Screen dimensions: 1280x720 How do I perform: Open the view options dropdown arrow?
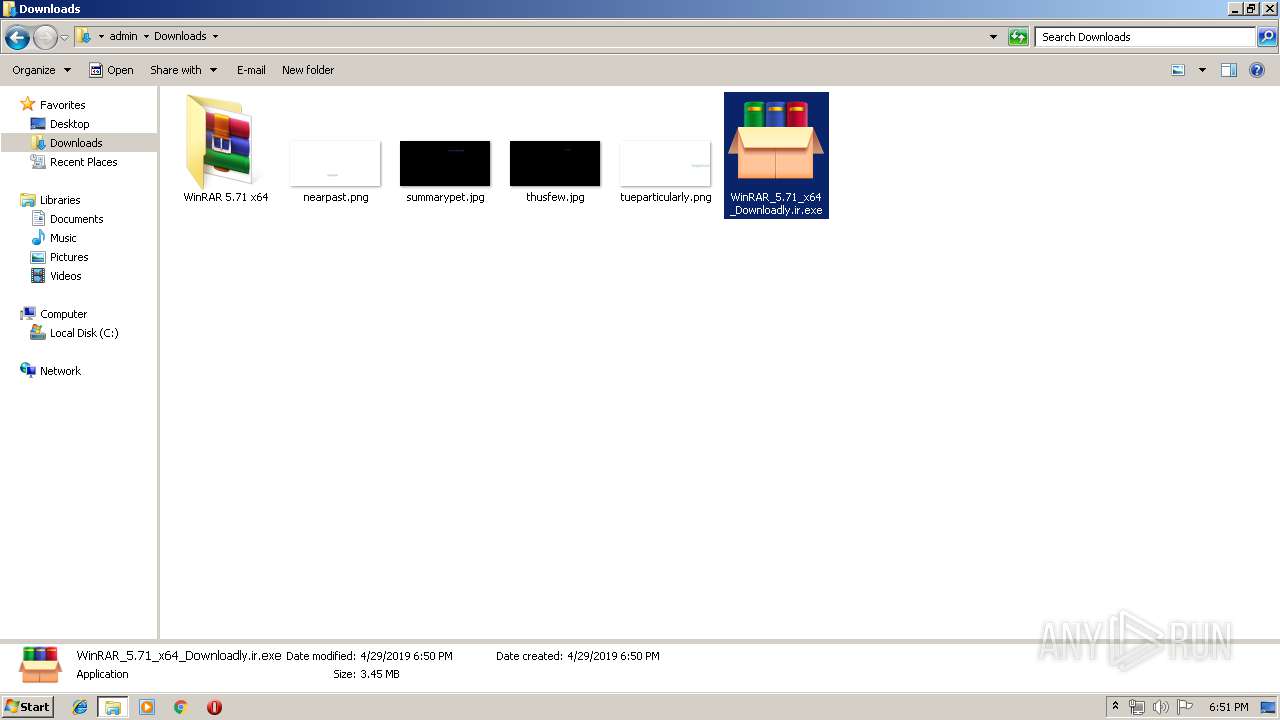click(1202, 70)
